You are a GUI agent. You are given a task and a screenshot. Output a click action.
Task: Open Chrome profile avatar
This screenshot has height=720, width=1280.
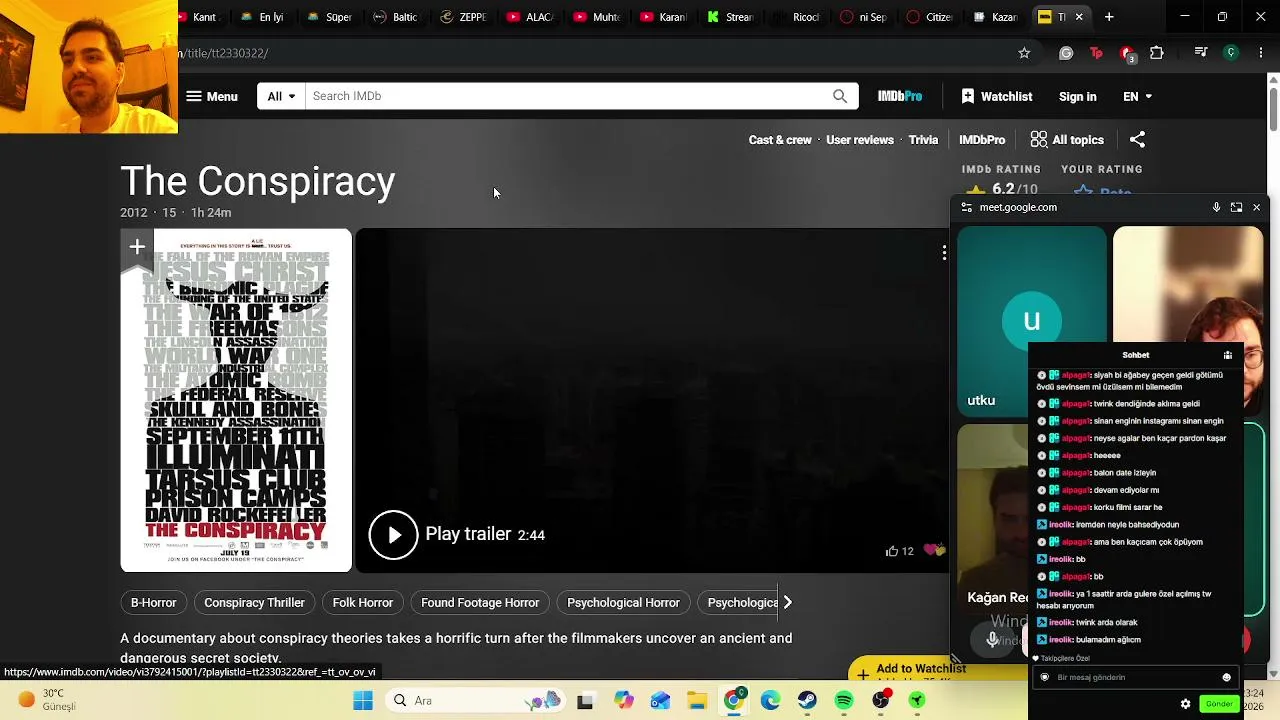pyautogui.click(x=1231, y=53)
